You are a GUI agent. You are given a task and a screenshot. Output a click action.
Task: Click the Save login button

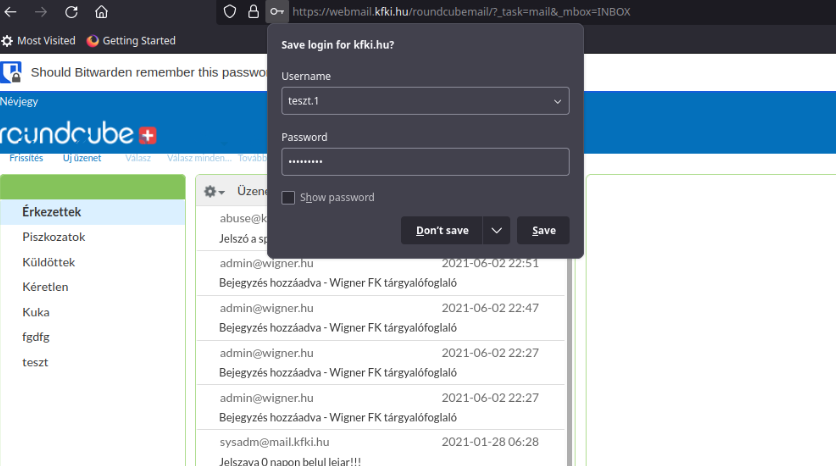tap(543, 230)
